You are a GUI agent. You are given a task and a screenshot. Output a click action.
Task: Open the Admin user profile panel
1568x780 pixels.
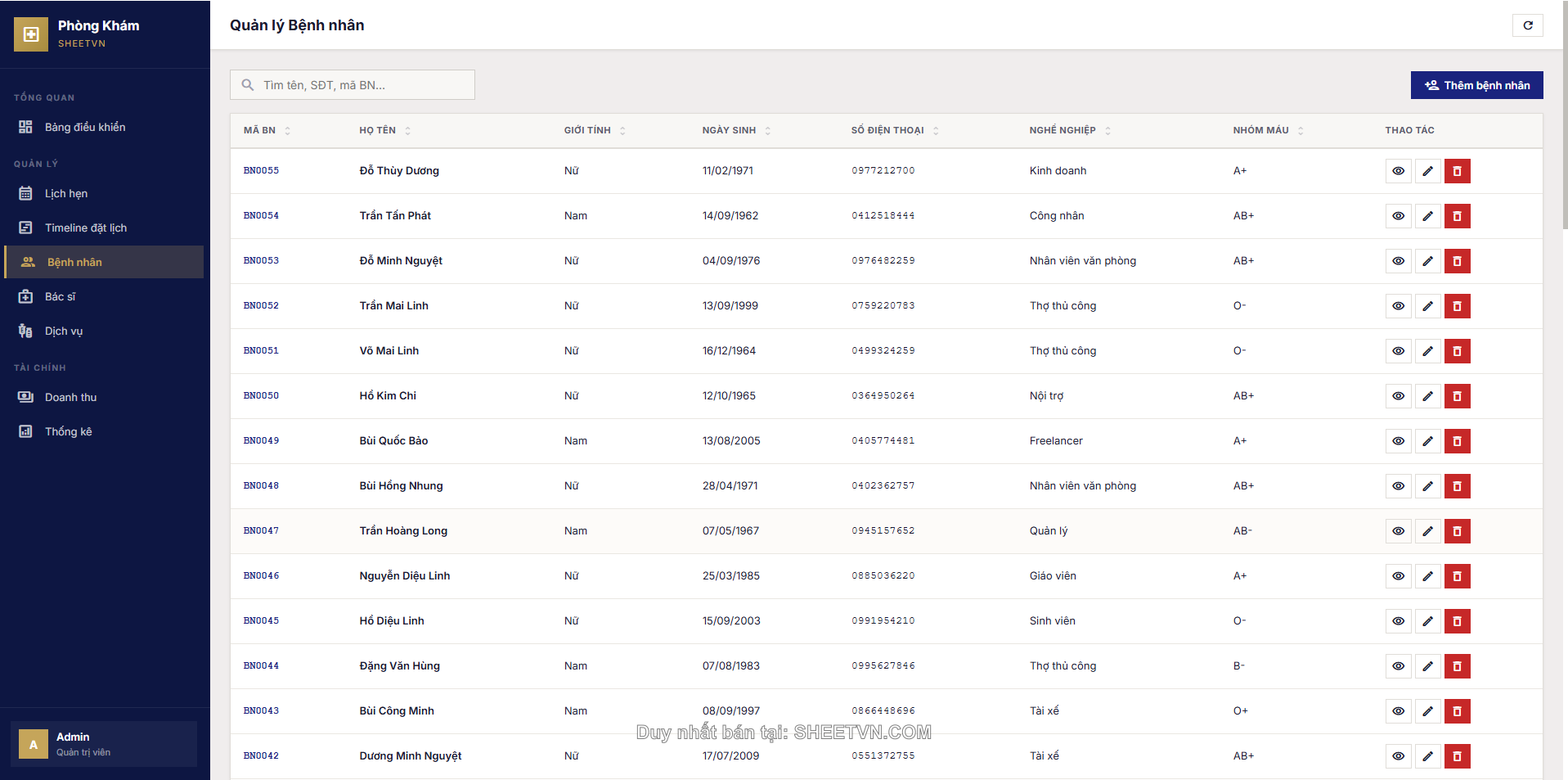pyautogui.click(x=104, y=744)
